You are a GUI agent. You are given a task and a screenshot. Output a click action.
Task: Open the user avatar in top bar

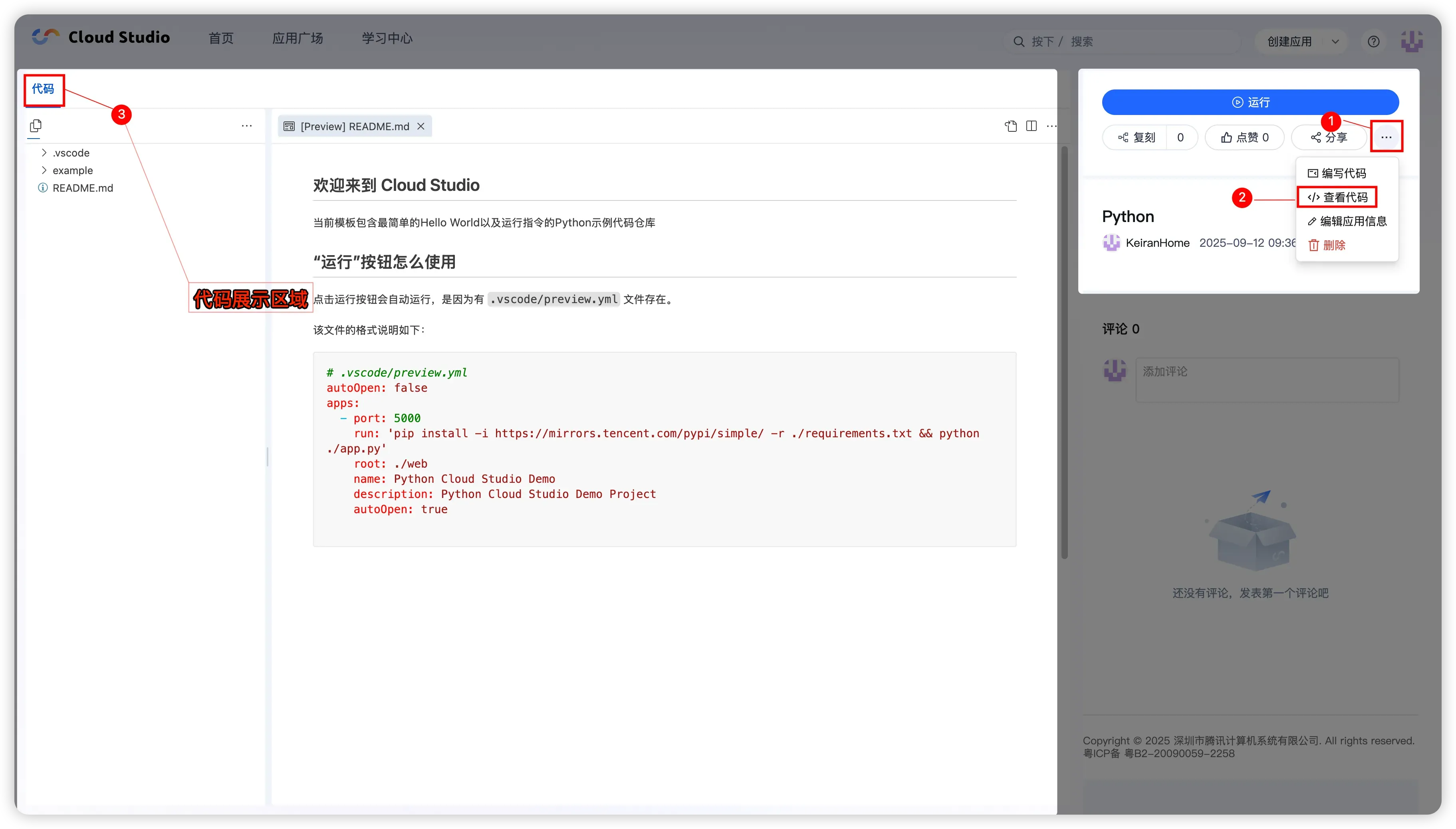click(1412, 42)
